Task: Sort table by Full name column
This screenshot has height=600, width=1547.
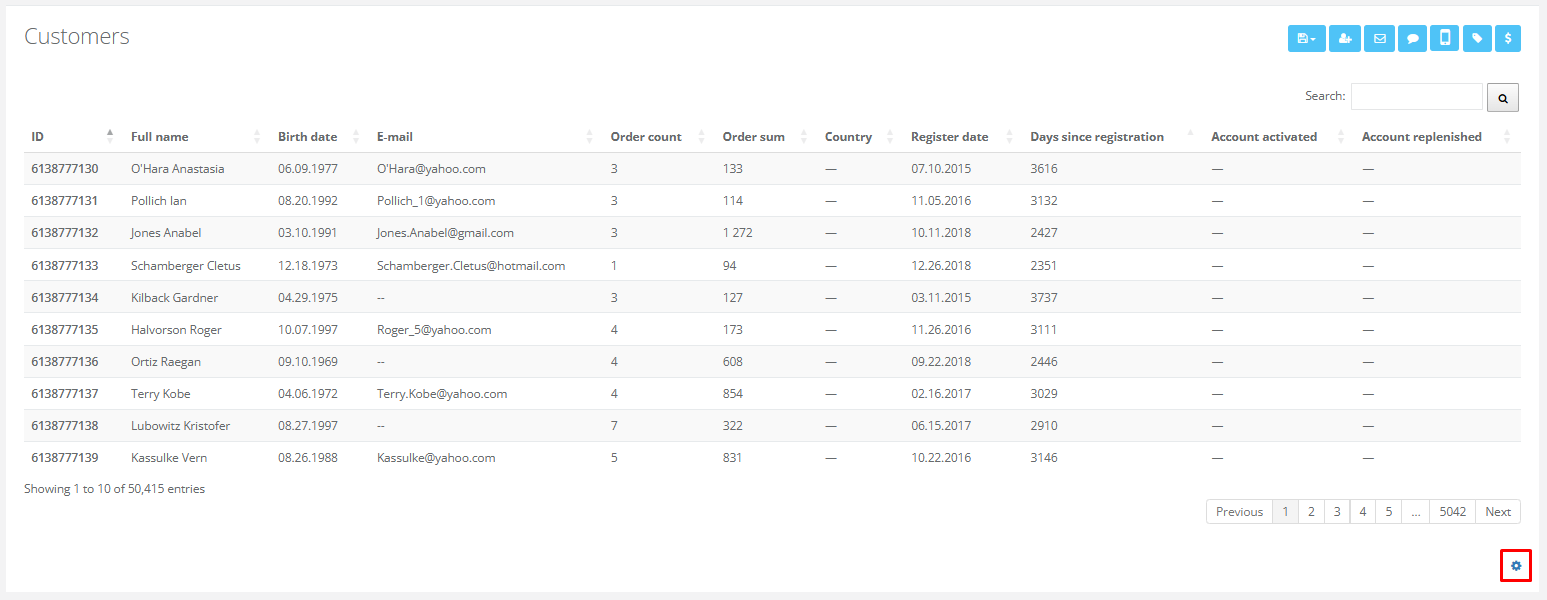Action: click(x=159, y=137)
